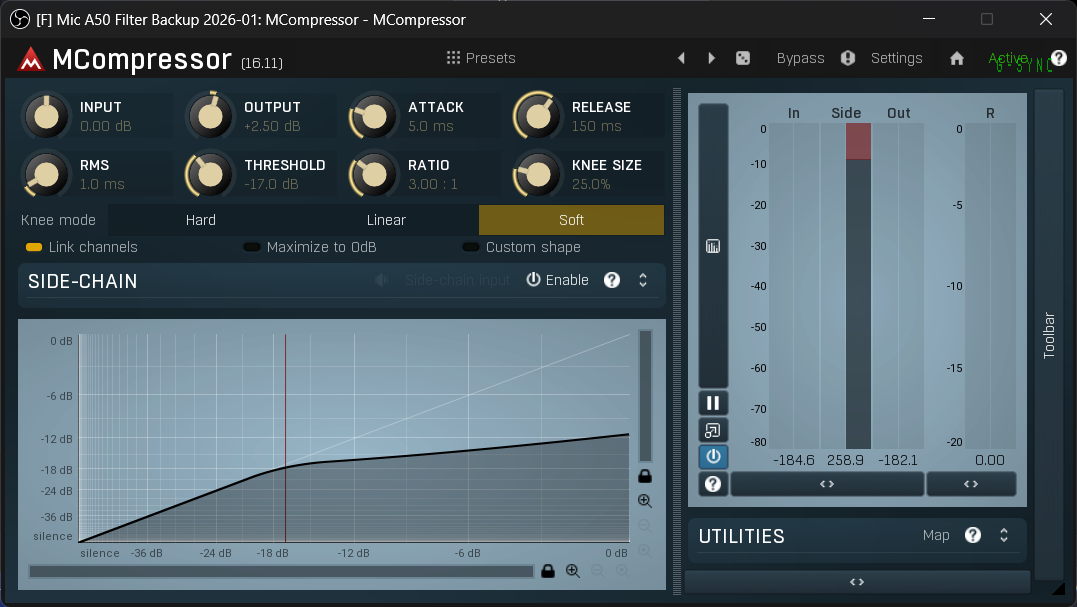Zoom in graph horizontally

tap(573, 571)
